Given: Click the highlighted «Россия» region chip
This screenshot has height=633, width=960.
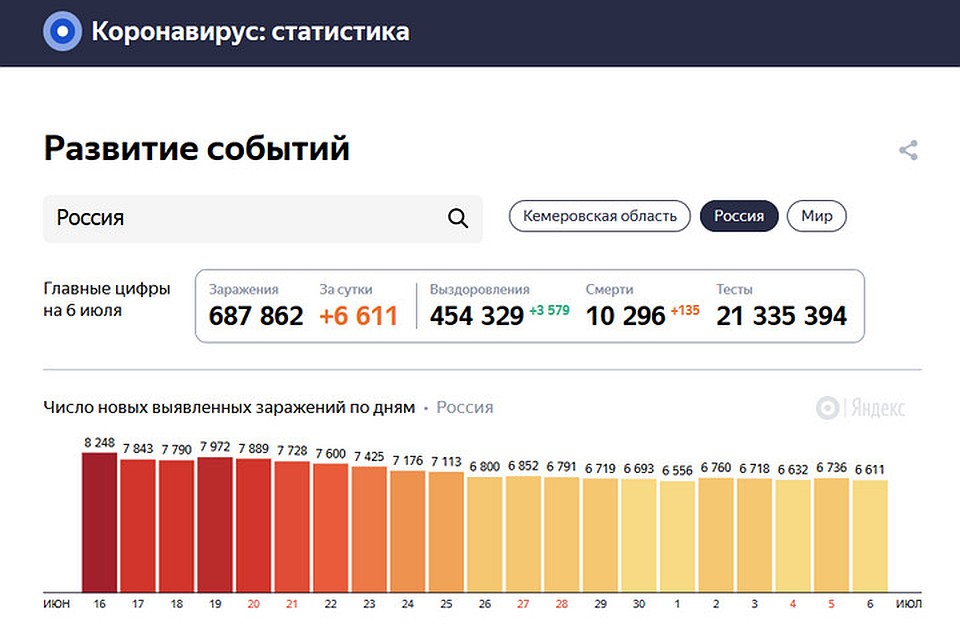Looking at the screenshot, I should point(739,216).
